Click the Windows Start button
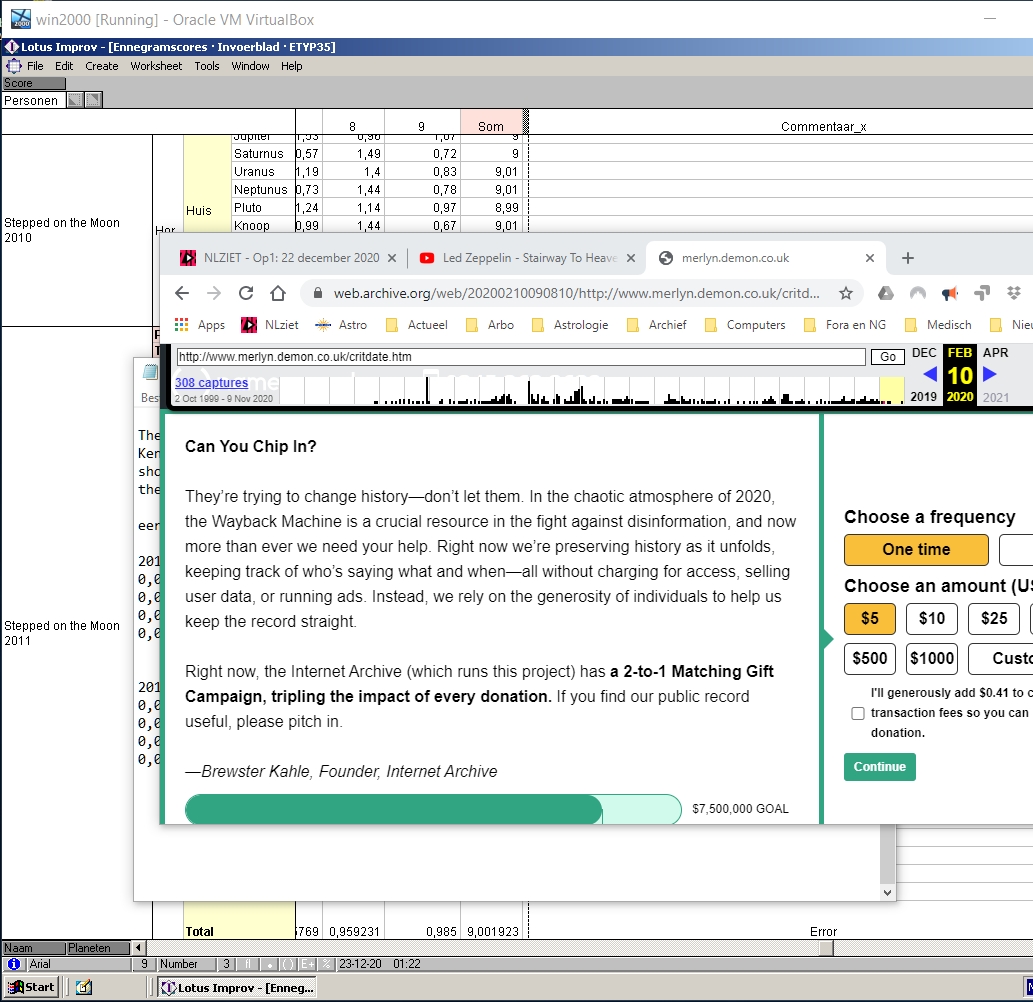1033x1002 pixels. pos(32,988)
